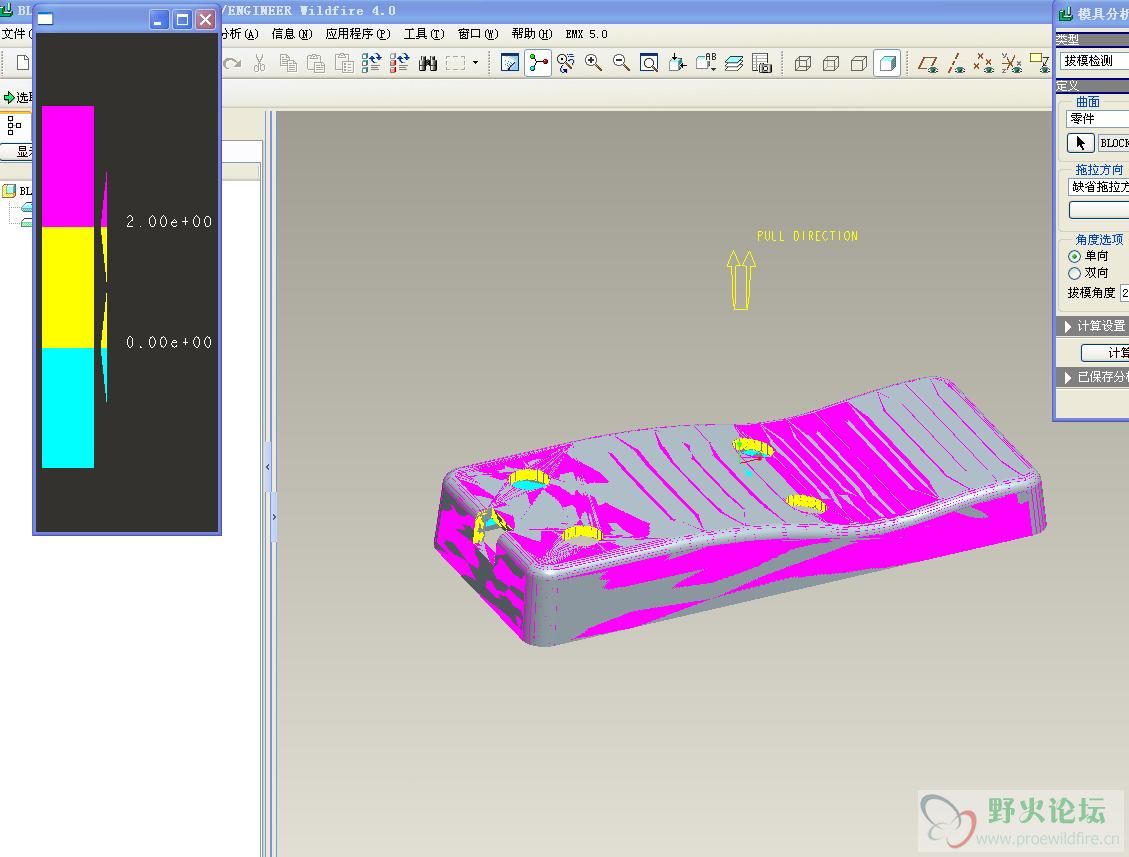The width and height of the screenshot is (1129, 857).
Task: Open the 应用程序(P) menu
Action: [x=358, y=34]
